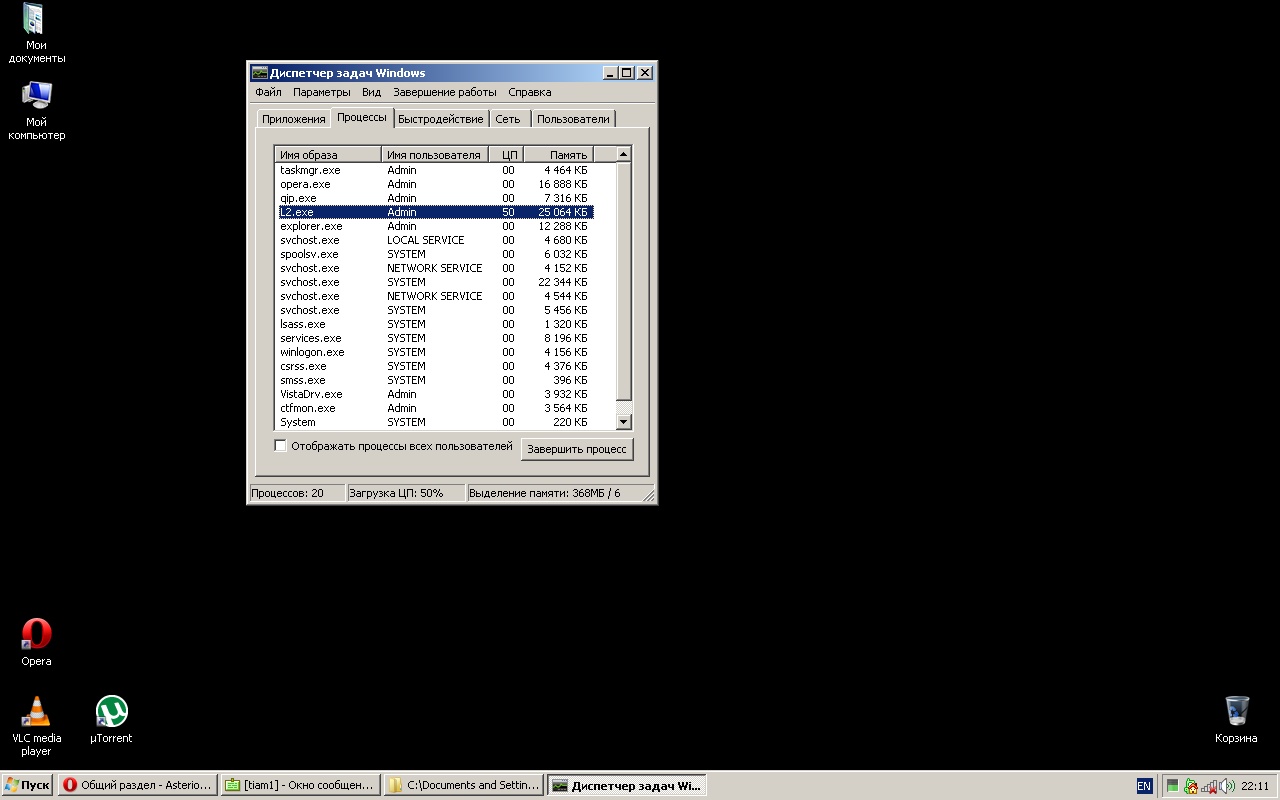Select the opera.exe process row

click(434, 184)
